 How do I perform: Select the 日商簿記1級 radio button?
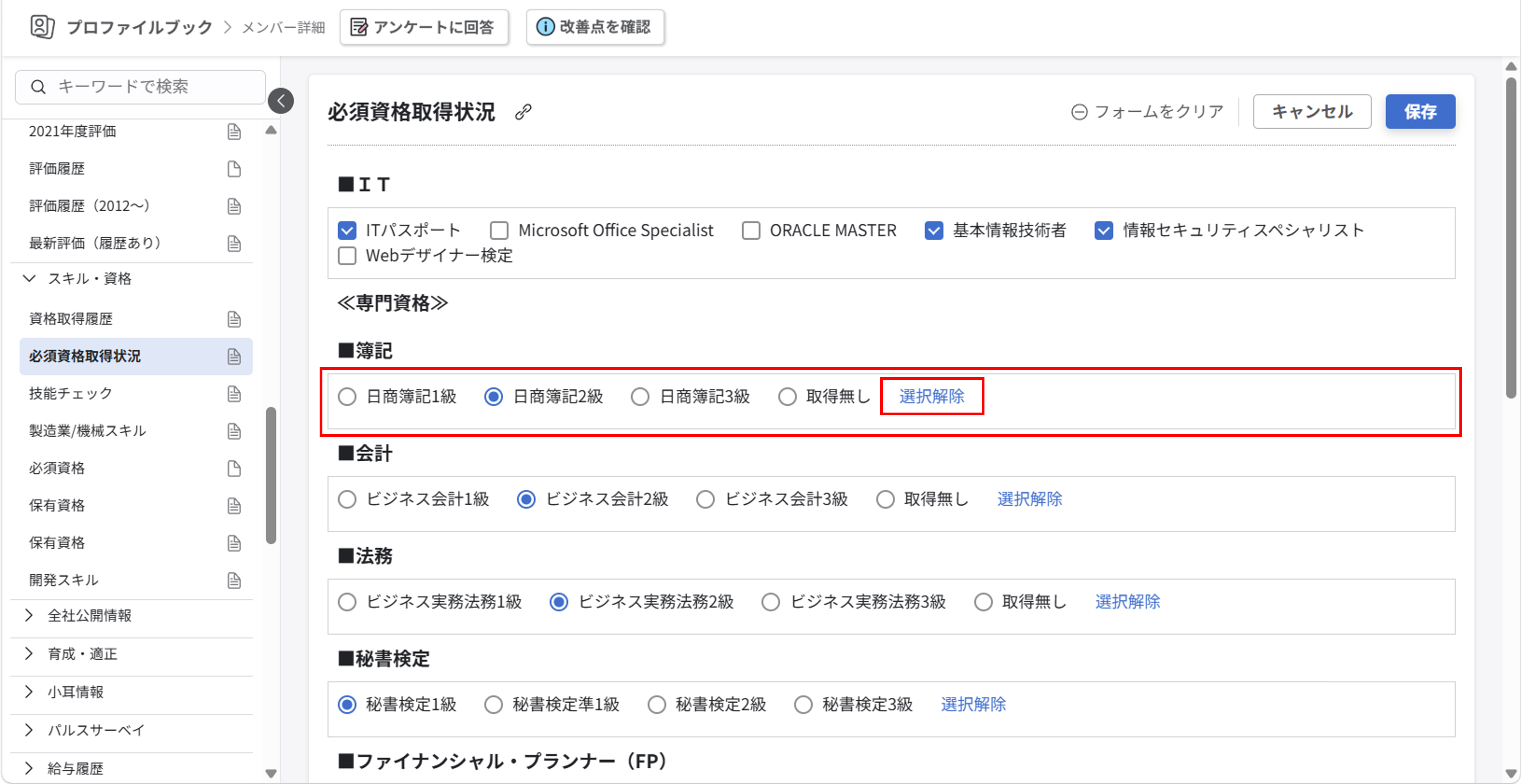347,396
